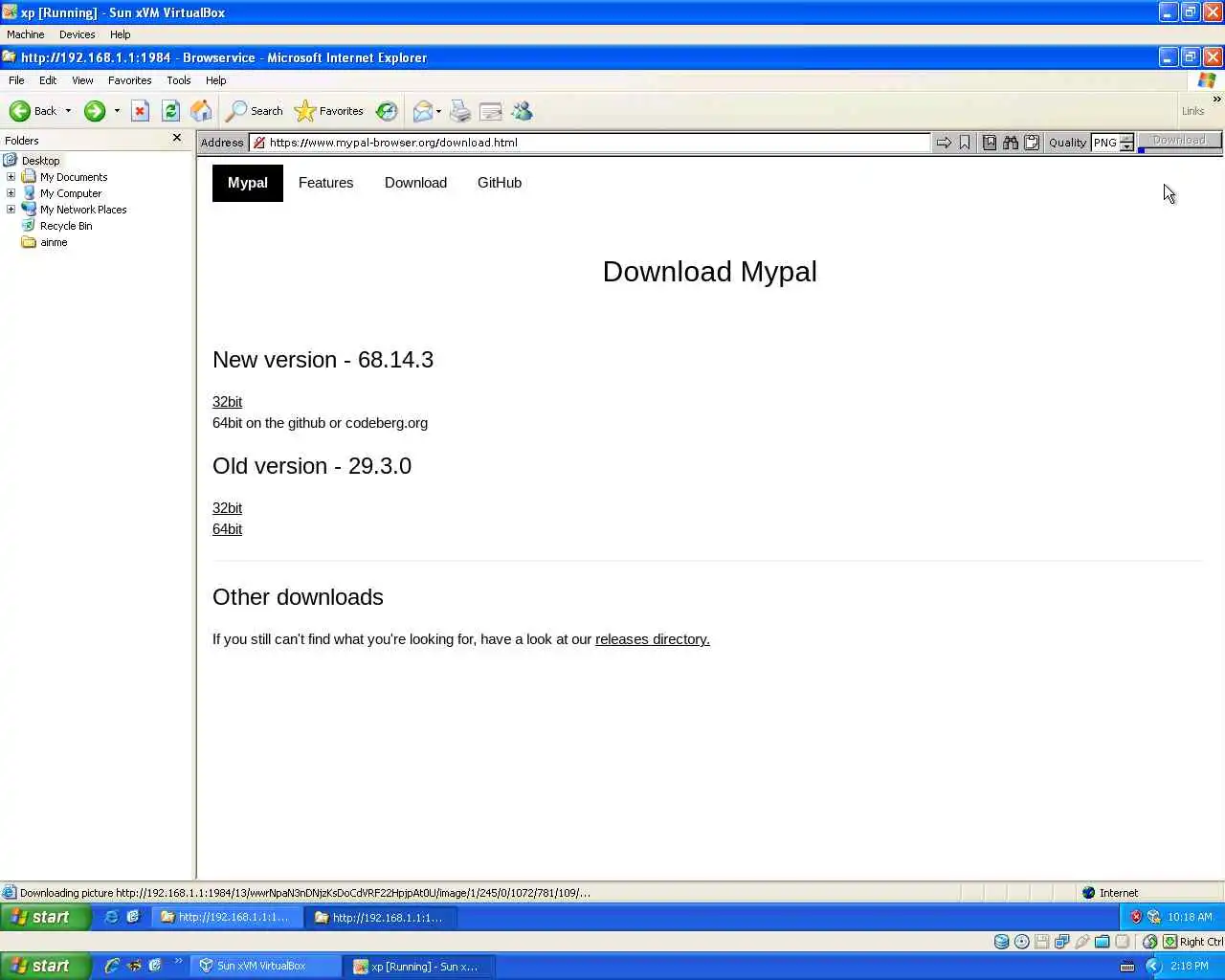The width and height of the screenshot is (1225, 980).
Task: Click the Home toolbar icon
Action: click(x=201, y=111)
